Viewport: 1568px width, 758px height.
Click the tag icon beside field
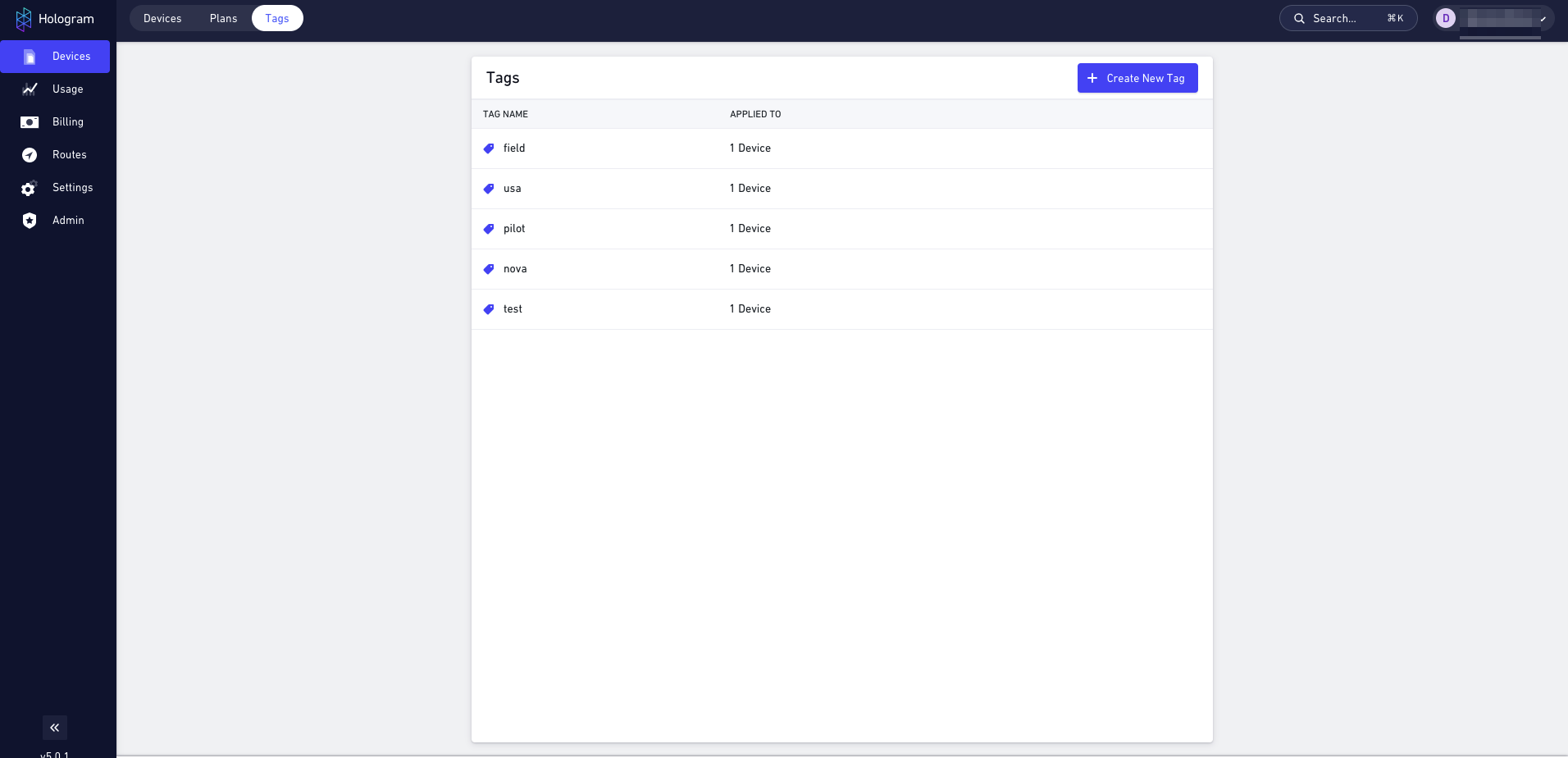pyautogui.click(x=489, y=148)
